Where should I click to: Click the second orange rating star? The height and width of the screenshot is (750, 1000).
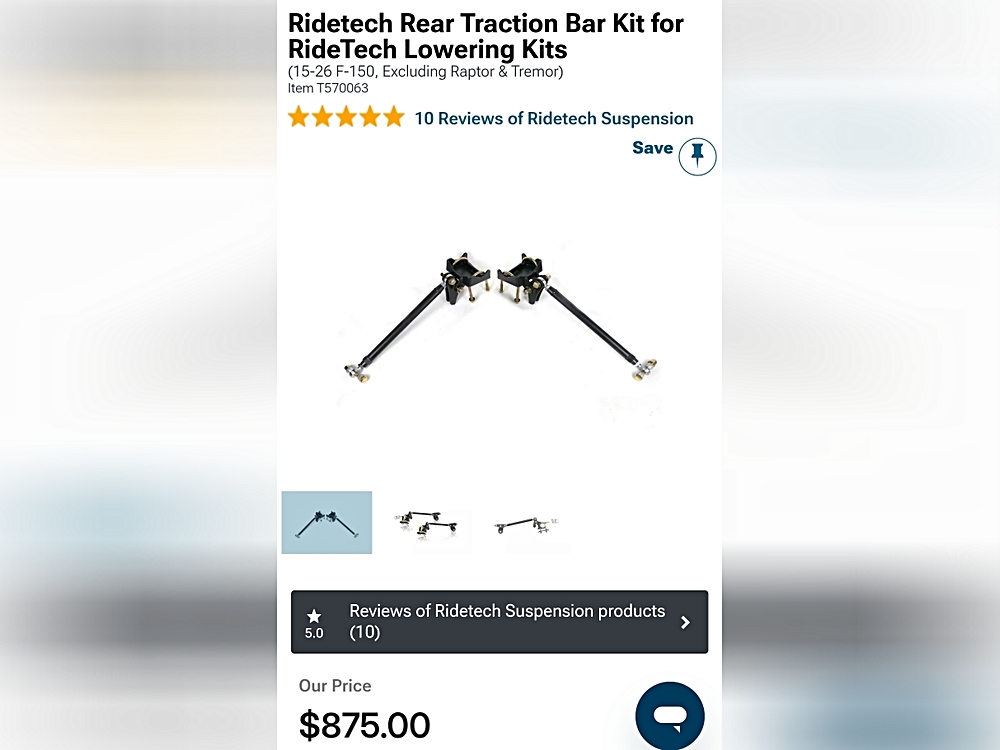click(322, 117)
